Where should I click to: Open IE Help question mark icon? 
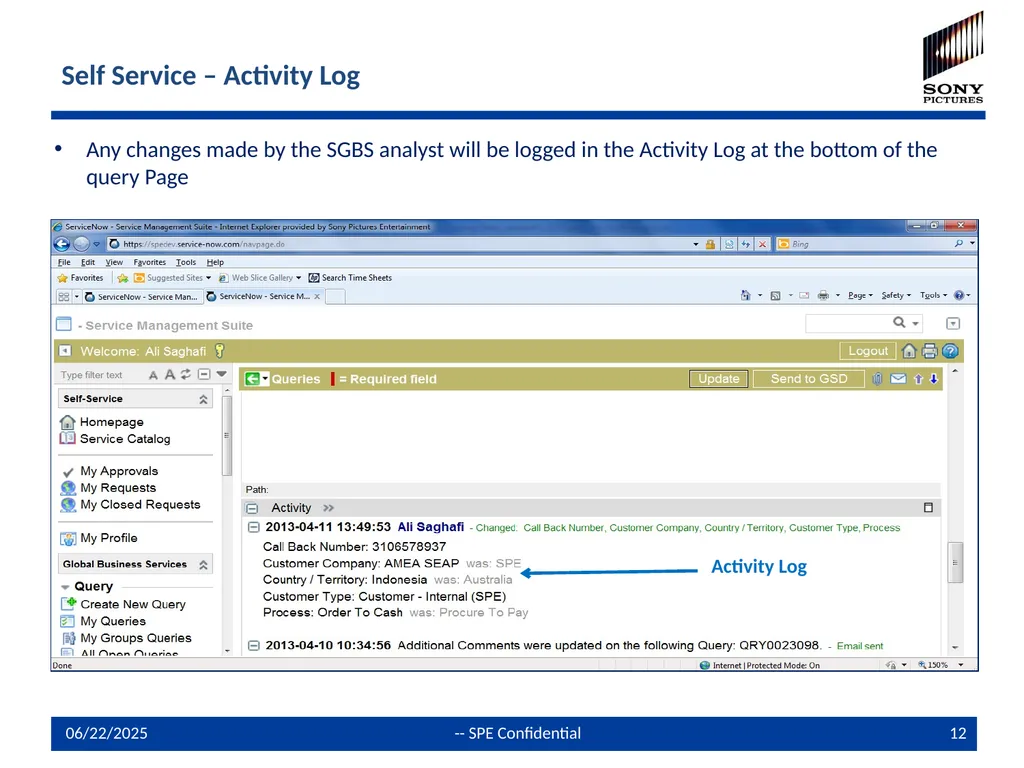click(959, 295)
